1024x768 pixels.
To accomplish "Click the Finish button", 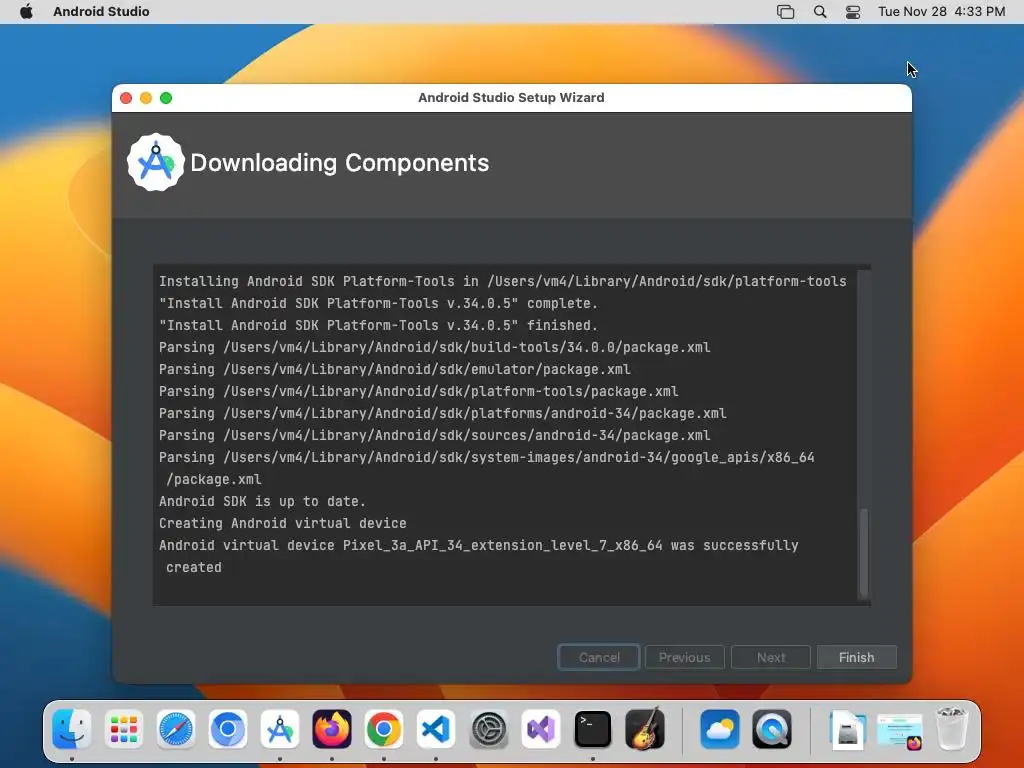I will click(x=856, y=657).
